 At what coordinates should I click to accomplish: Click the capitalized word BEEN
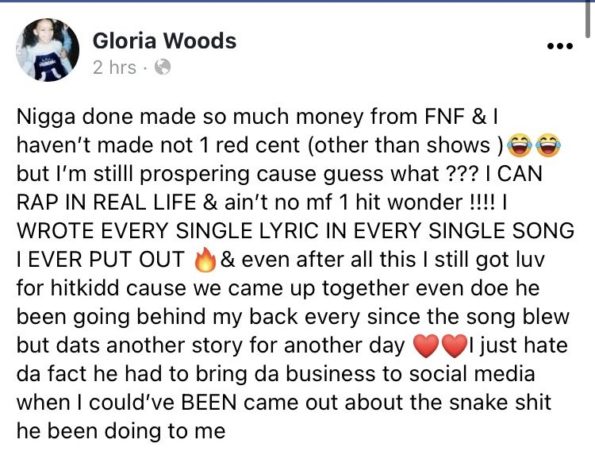tap(209, 403)
